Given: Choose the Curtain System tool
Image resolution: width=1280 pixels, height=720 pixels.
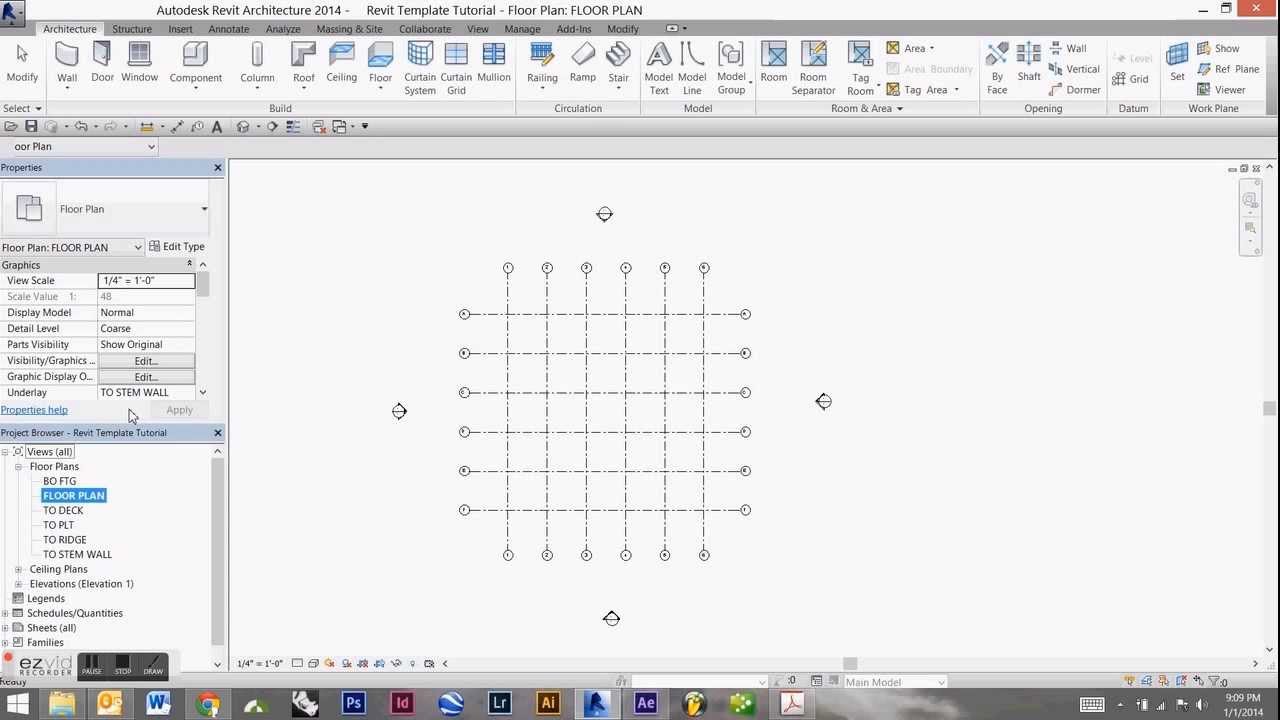Looking at the screenshot, I should (x=420, y=69).
